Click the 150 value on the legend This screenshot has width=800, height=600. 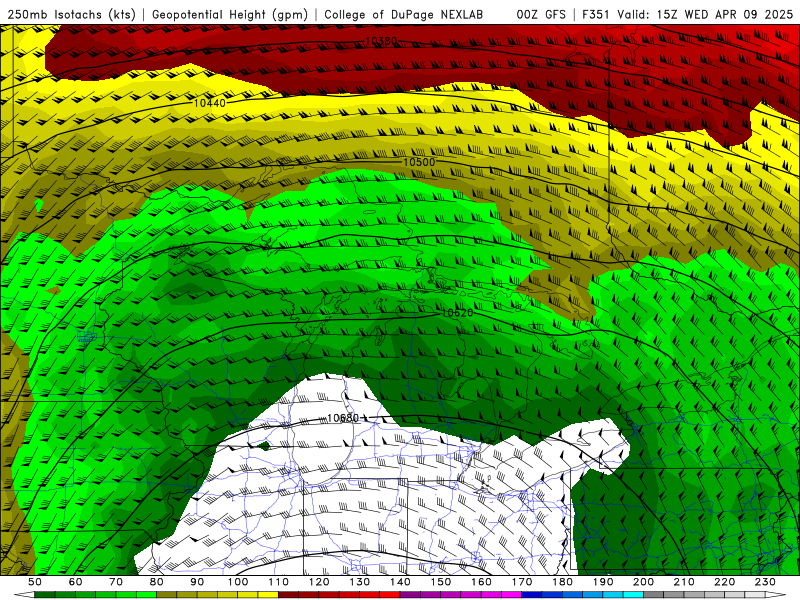(x=440, y=582)
